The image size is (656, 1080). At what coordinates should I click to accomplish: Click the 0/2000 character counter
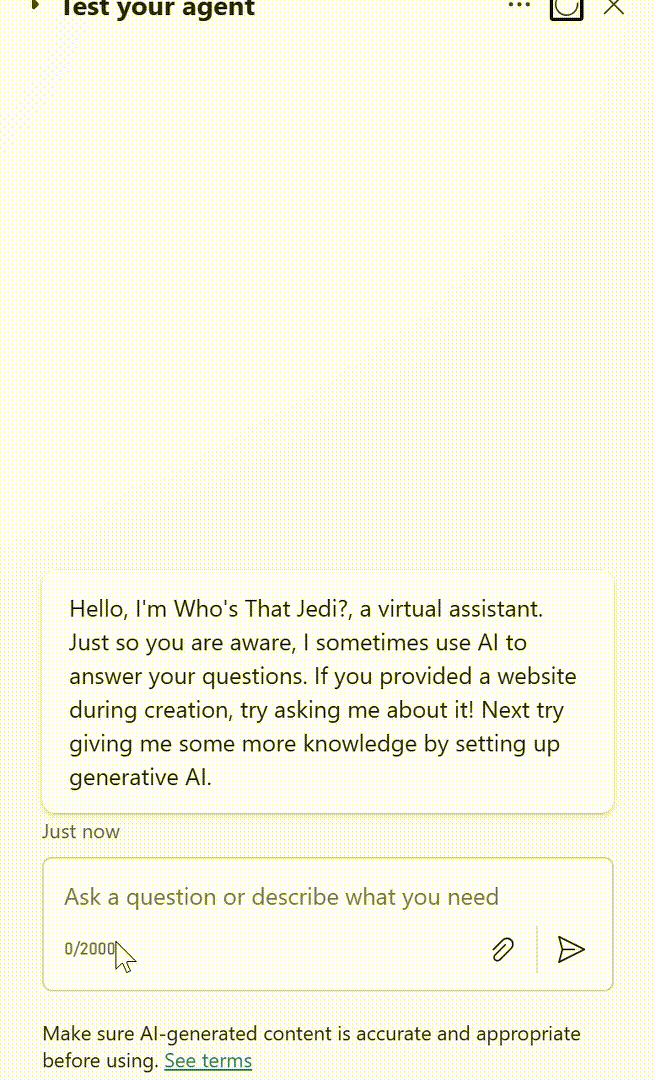[x=90, y=948]
